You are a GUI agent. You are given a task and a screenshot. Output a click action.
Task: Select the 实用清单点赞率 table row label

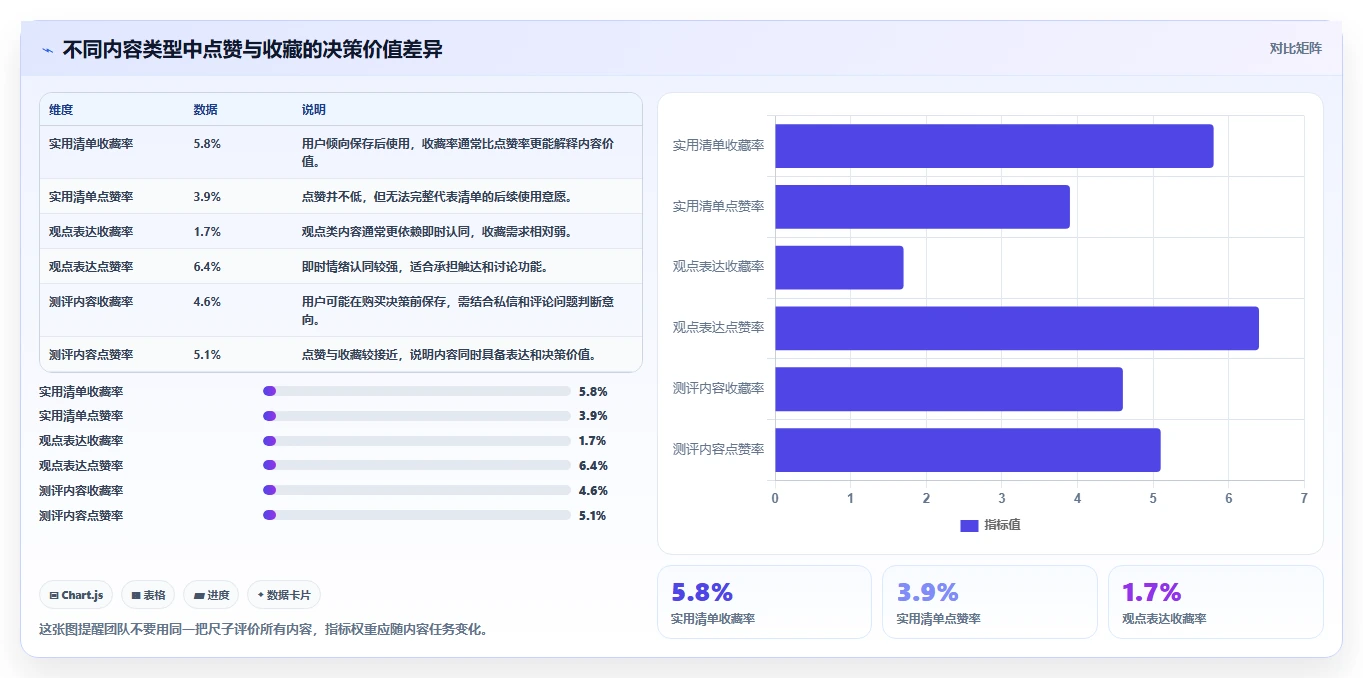click(x=91, y=197)
